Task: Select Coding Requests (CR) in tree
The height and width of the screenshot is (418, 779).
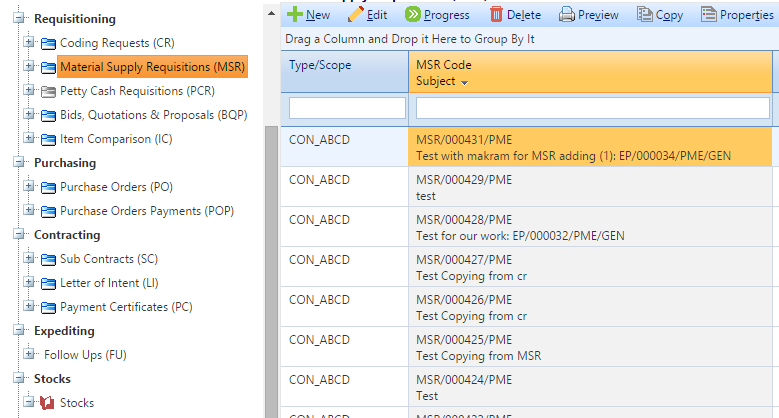Action: click(117, 43)
